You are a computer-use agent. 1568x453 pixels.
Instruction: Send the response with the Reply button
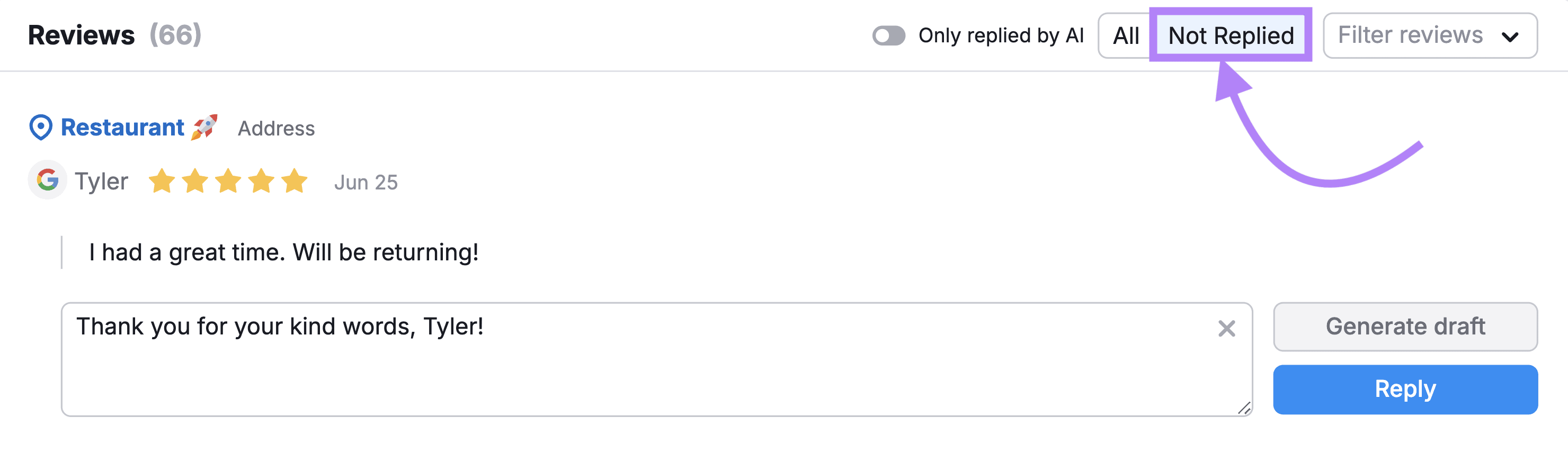pyautogui.click(x=1405, y=389)
